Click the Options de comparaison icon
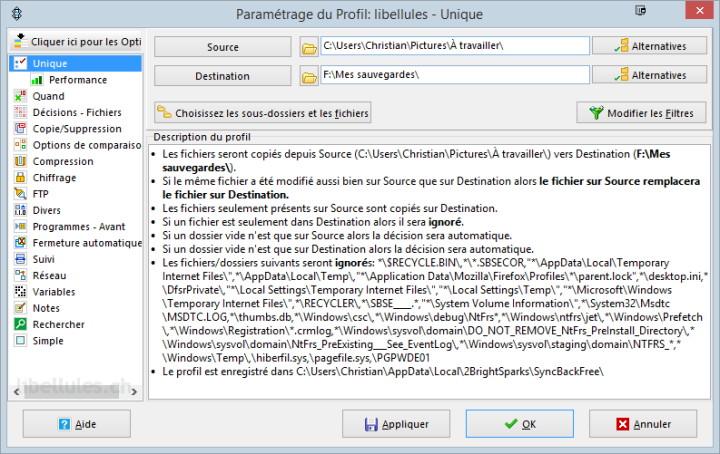Viewport: 720px width, 454px height. click(x=21, y=145)
